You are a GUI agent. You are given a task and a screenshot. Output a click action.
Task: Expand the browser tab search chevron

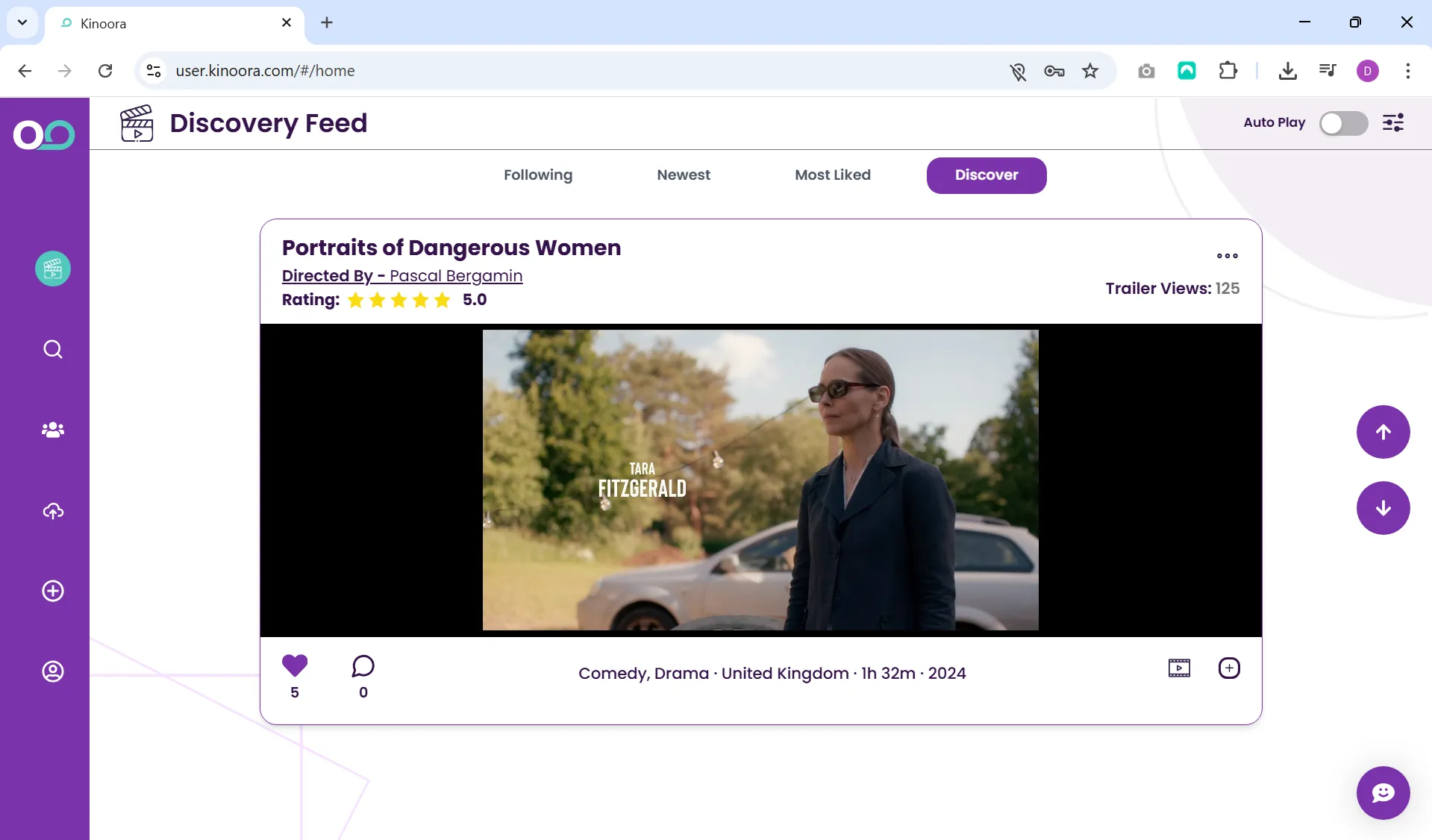(x=22, y=22)
